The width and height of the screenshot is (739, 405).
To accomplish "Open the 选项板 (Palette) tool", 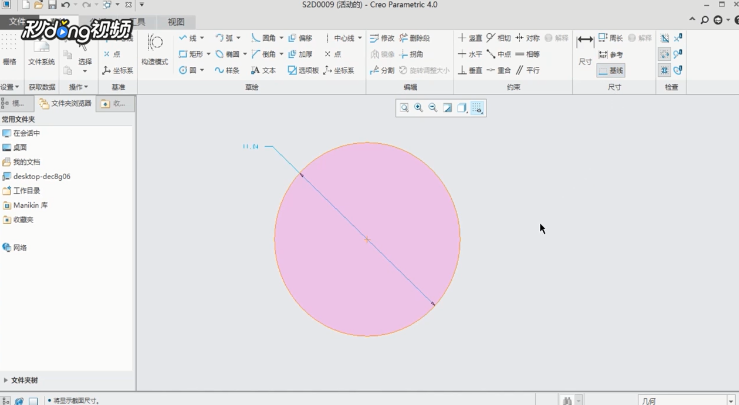I will coord(303,70).
